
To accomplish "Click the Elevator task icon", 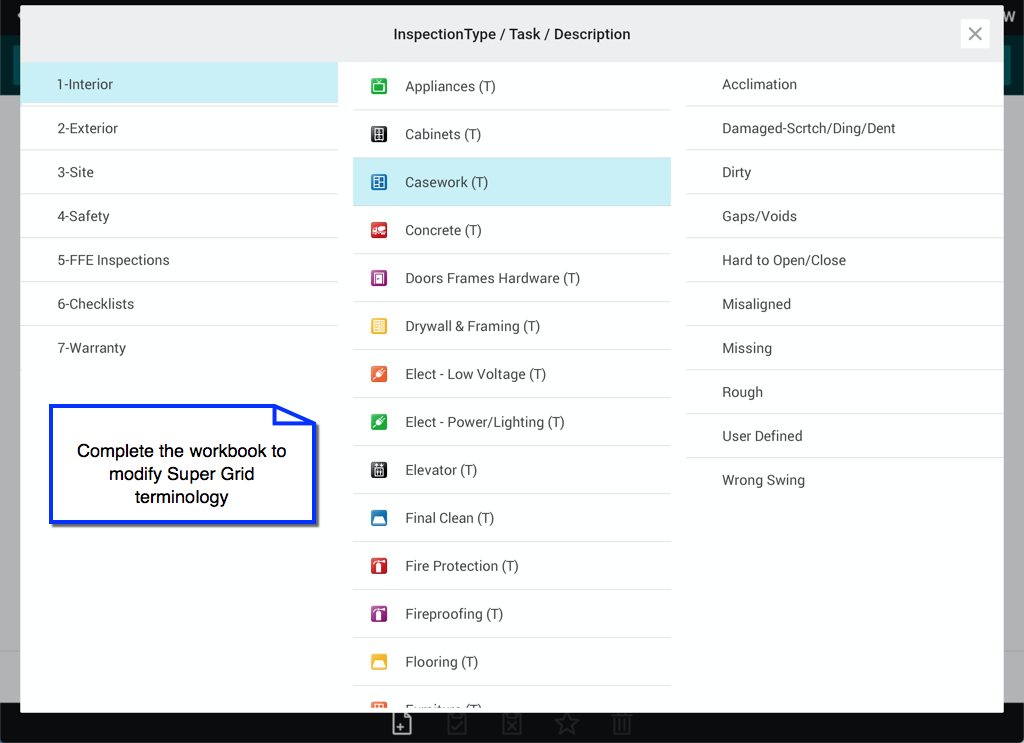I will tap(379, 470).
